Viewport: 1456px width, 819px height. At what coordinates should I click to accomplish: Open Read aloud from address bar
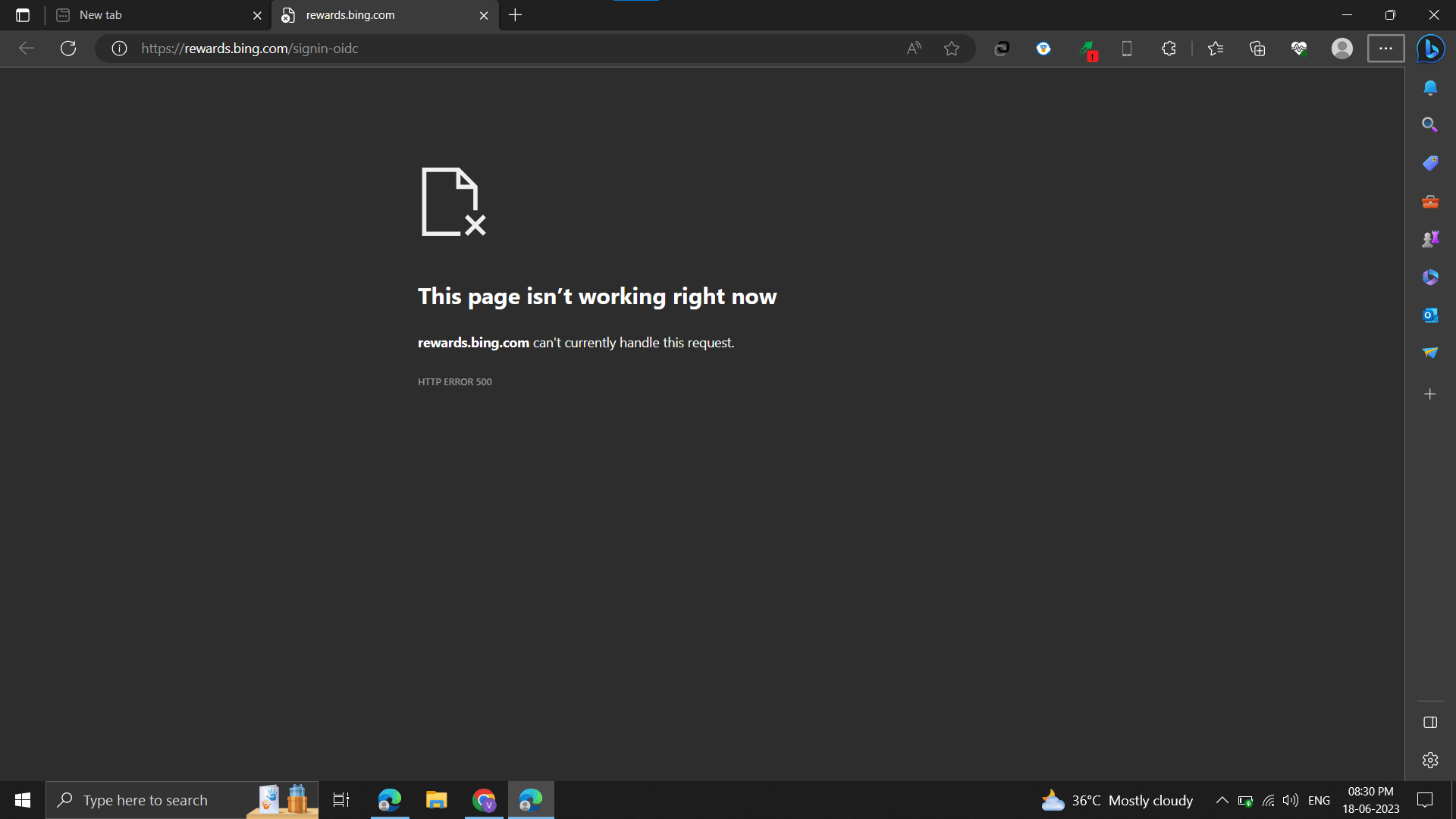[x=914, y=49]
